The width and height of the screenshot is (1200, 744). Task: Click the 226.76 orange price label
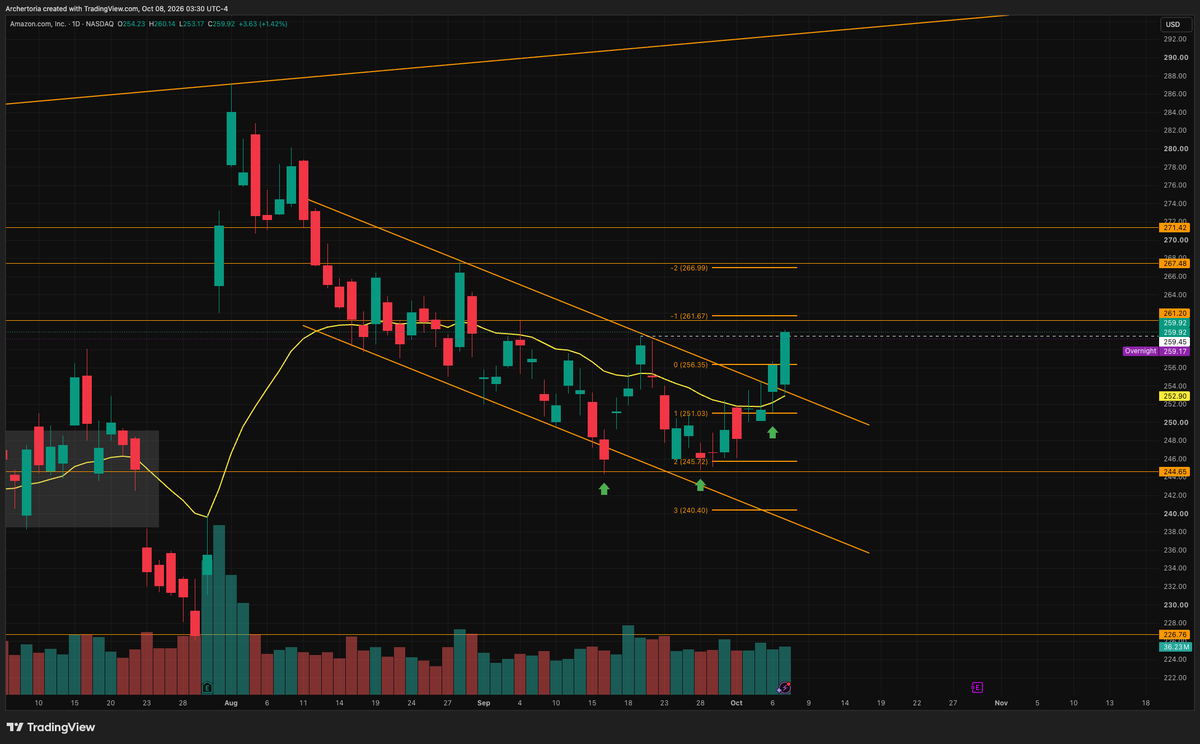pyautogui.click(x=1175, y=634)
